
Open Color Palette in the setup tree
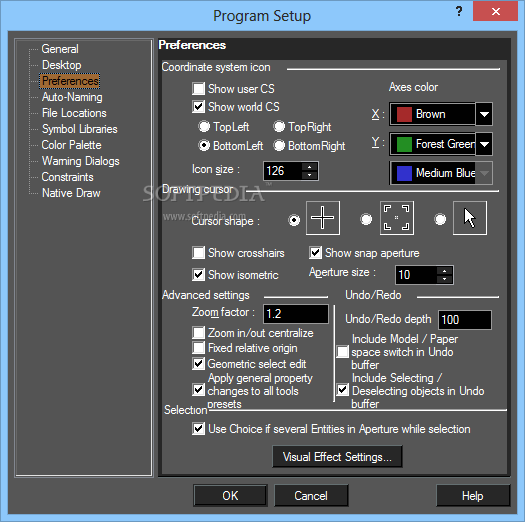pos(71,145)
